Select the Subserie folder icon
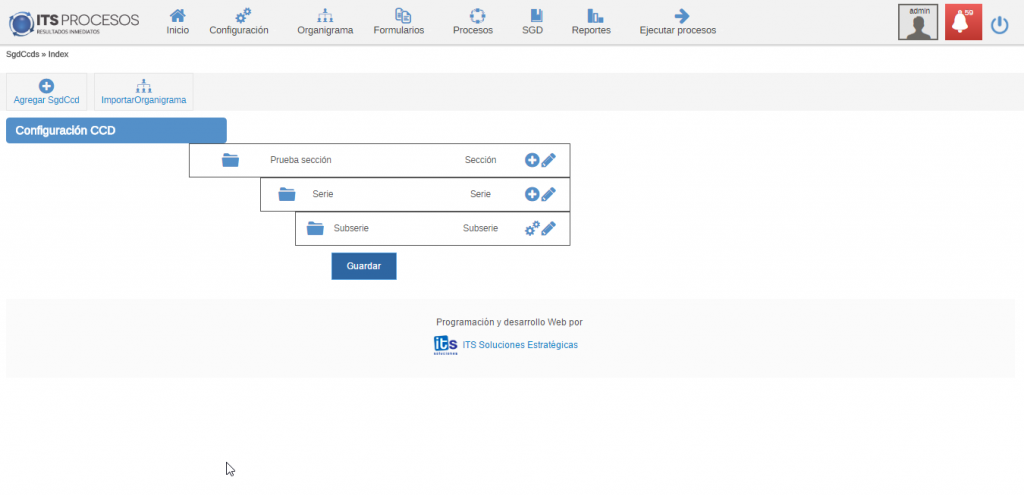The height and width of the screenshot is (496, 1024). pyautogui.click(x=315, y=228)
